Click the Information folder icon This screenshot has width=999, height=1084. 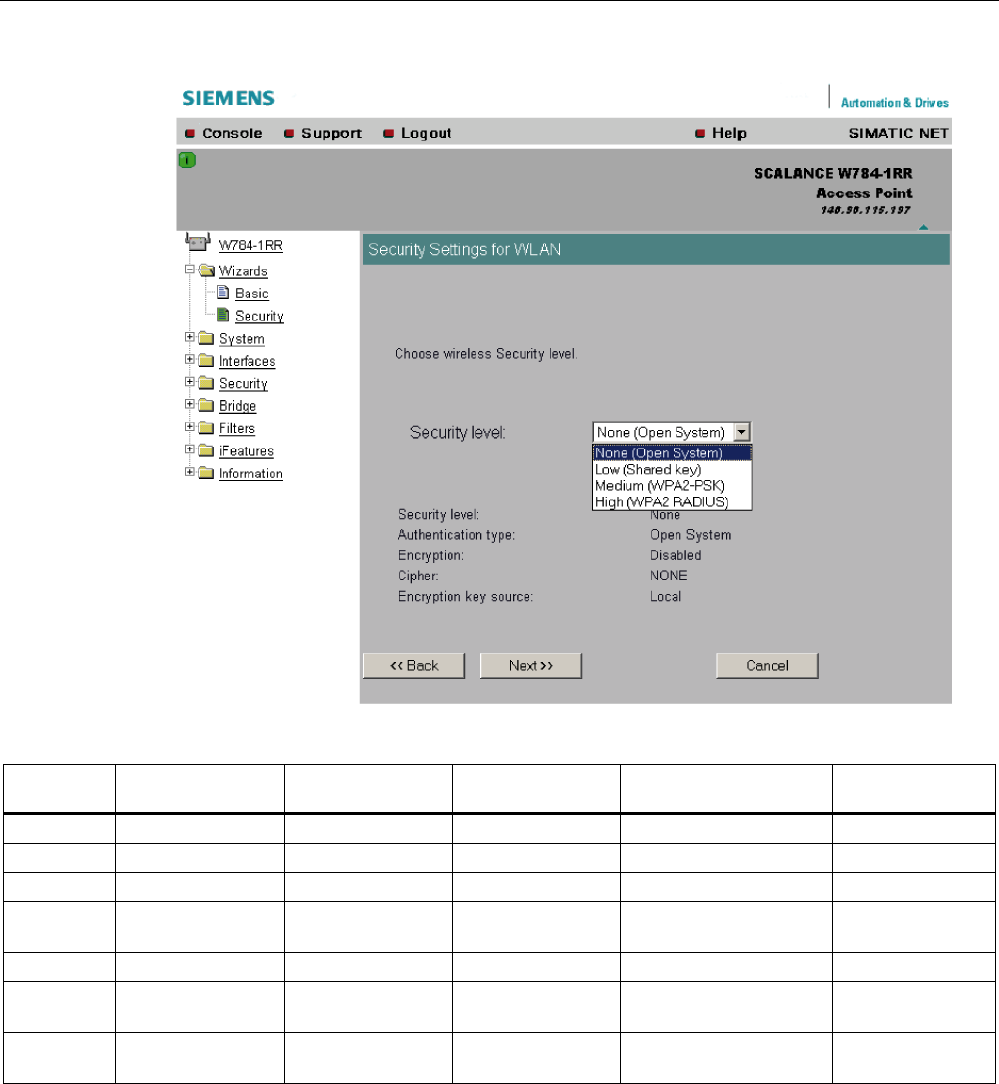[206, 473]
